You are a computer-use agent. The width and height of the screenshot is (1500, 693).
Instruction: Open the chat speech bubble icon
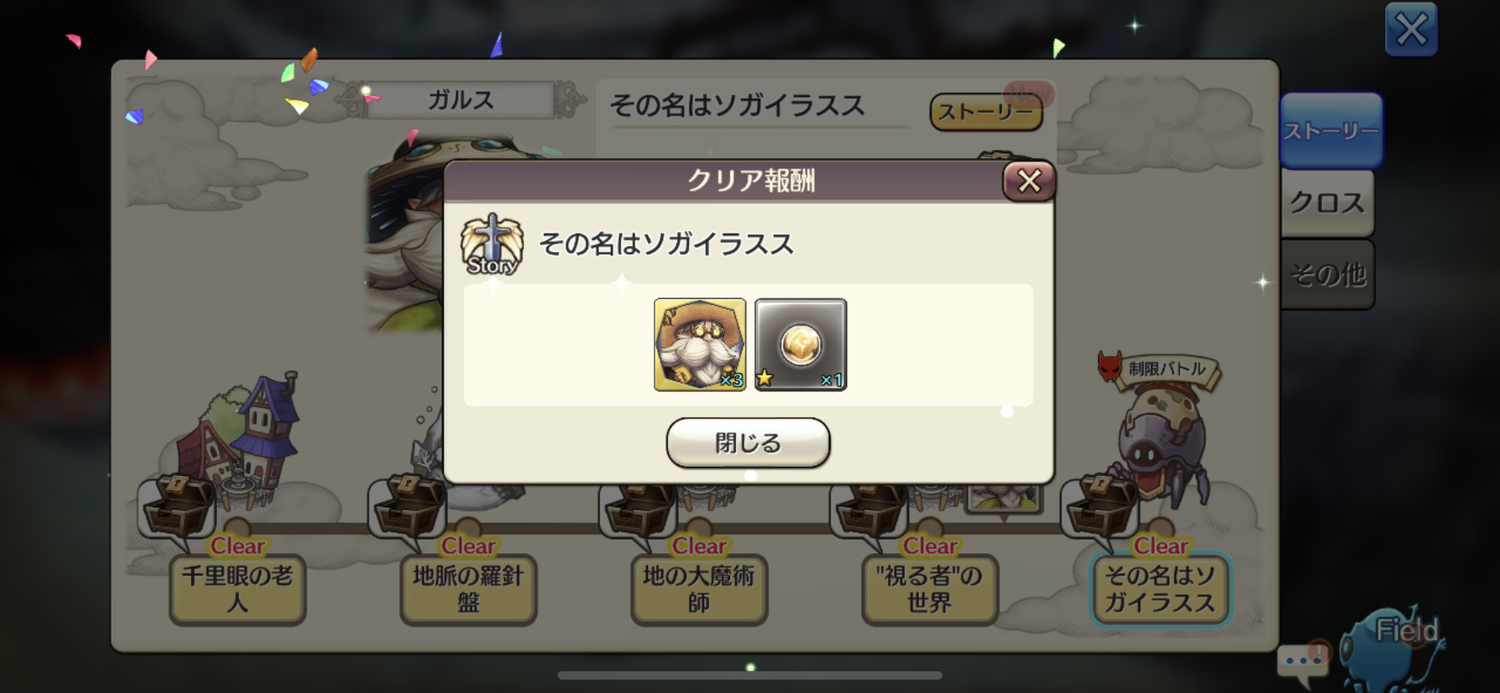tap(1303, 661)
